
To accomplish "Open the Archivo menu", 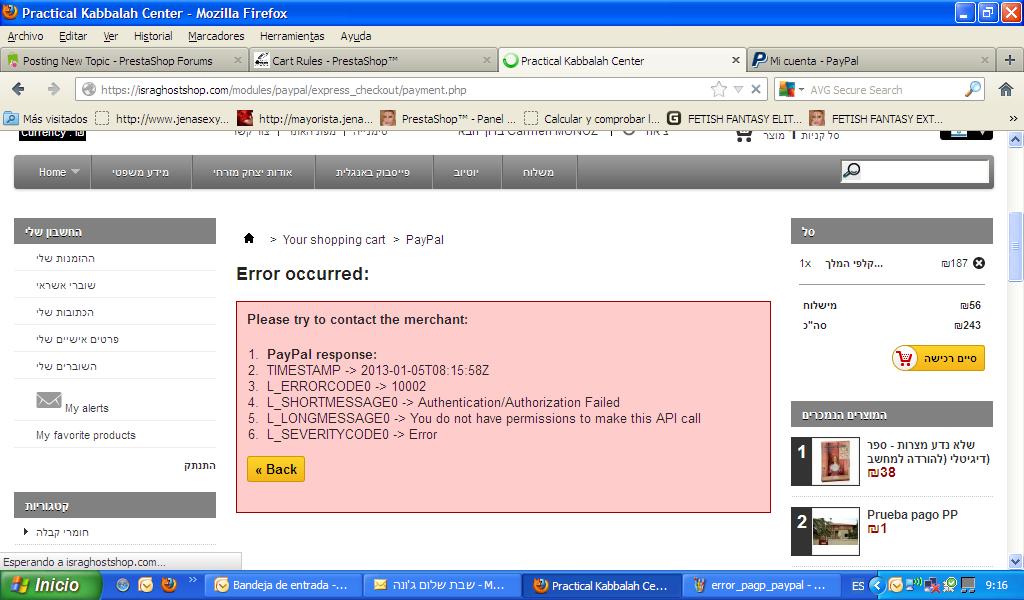I will [25, 36].
